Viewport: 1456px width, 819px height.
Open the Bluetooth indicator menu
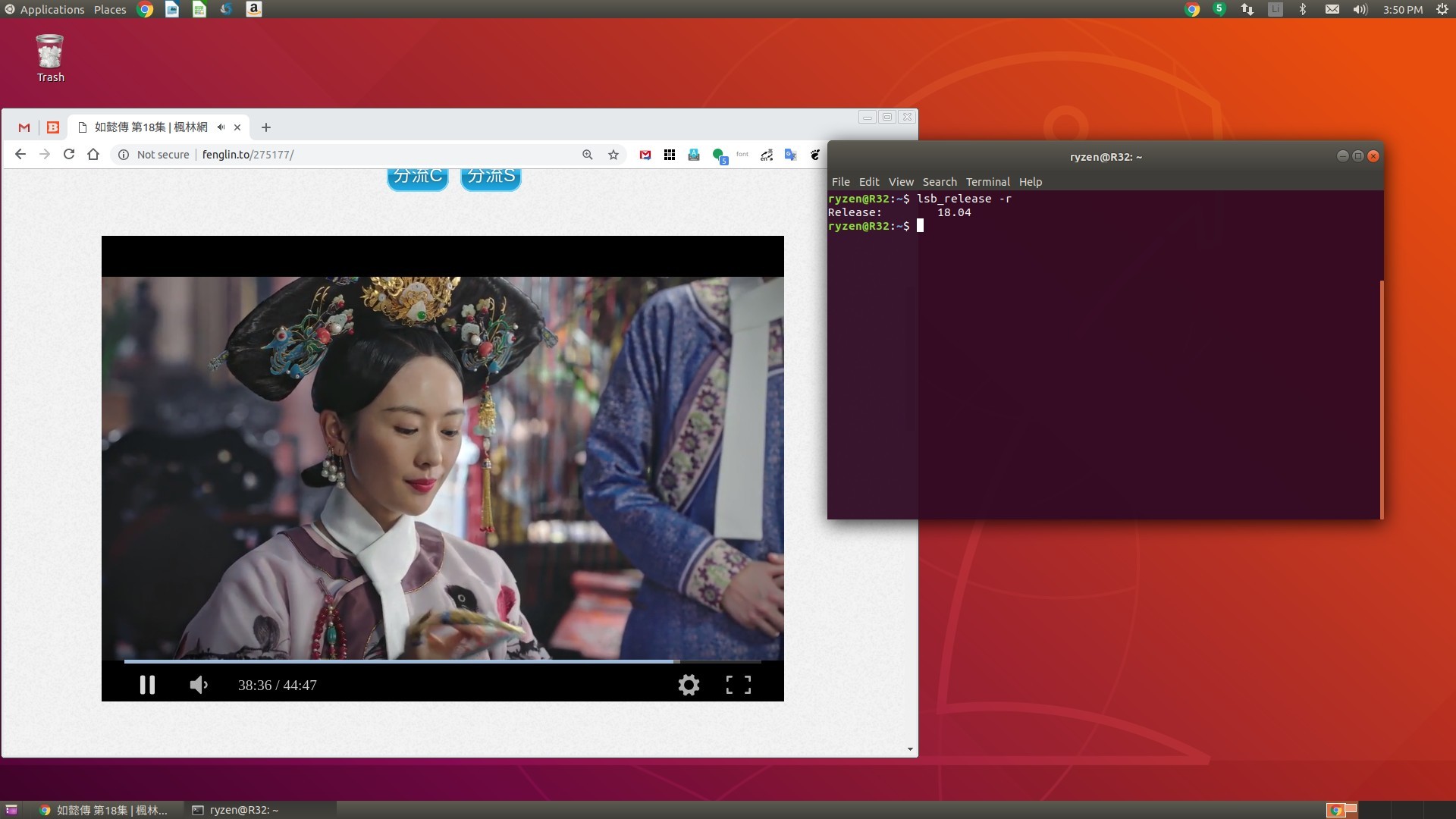point(1303,9)
